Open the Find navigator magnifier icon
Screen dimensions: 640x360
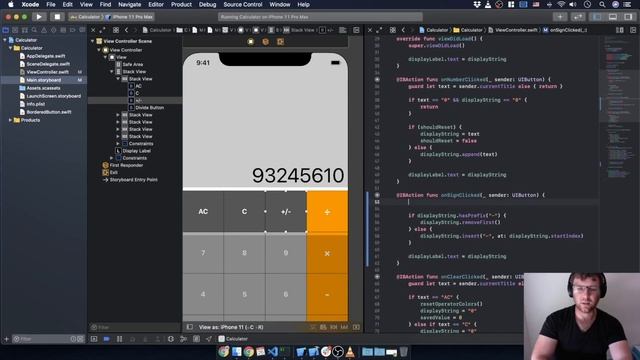click(34, 30)
